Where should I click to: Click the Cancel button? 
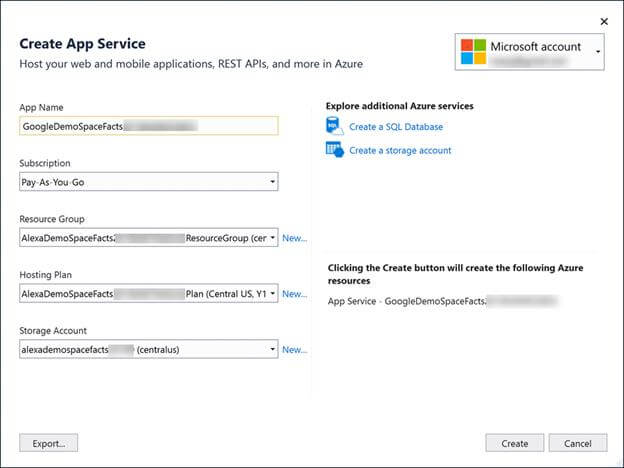pos(578,443)
